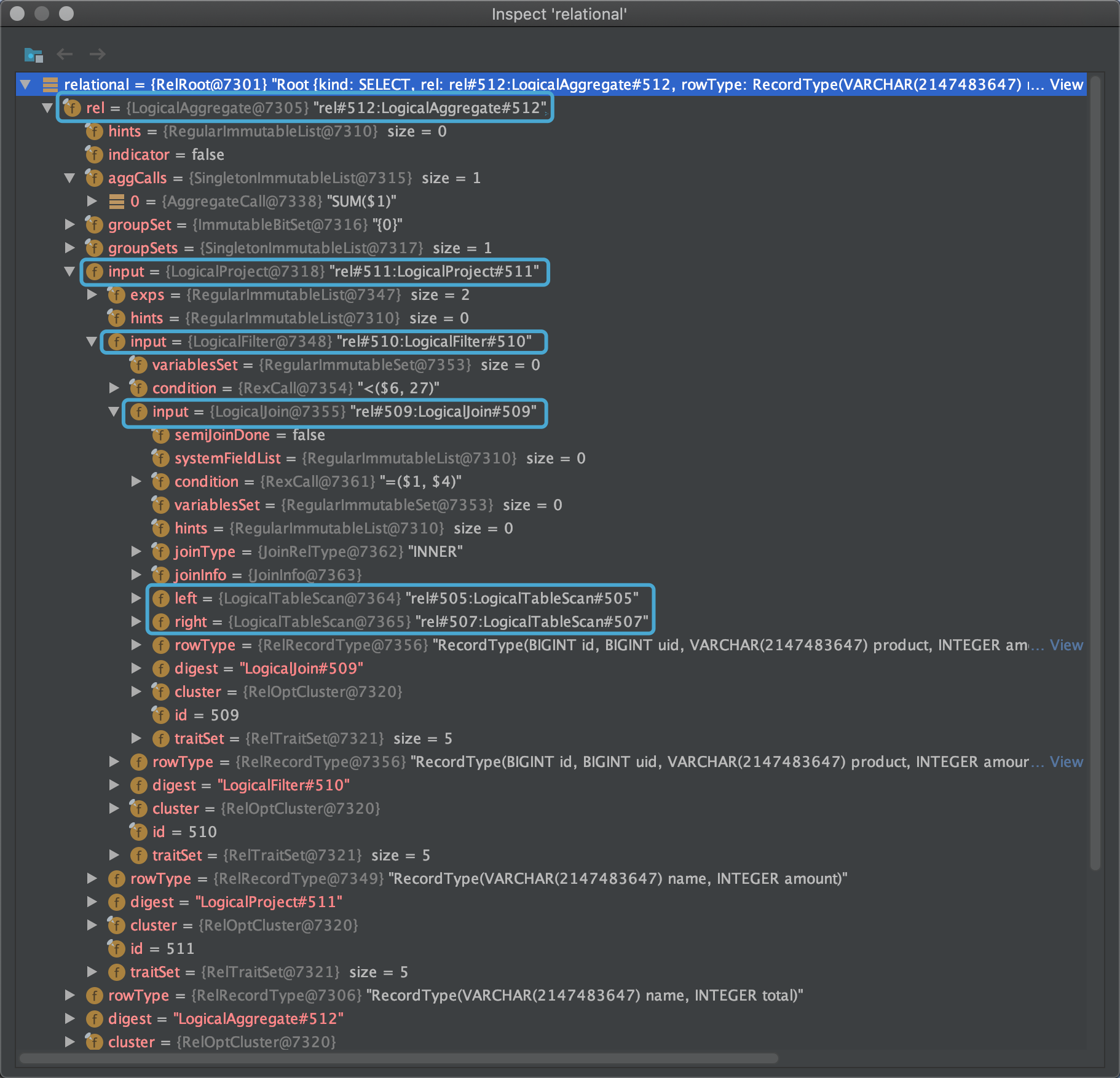This screenshot has width=1120, height=1078.
Task: Click the forward navigation arrow
Action: coord(98,55)
